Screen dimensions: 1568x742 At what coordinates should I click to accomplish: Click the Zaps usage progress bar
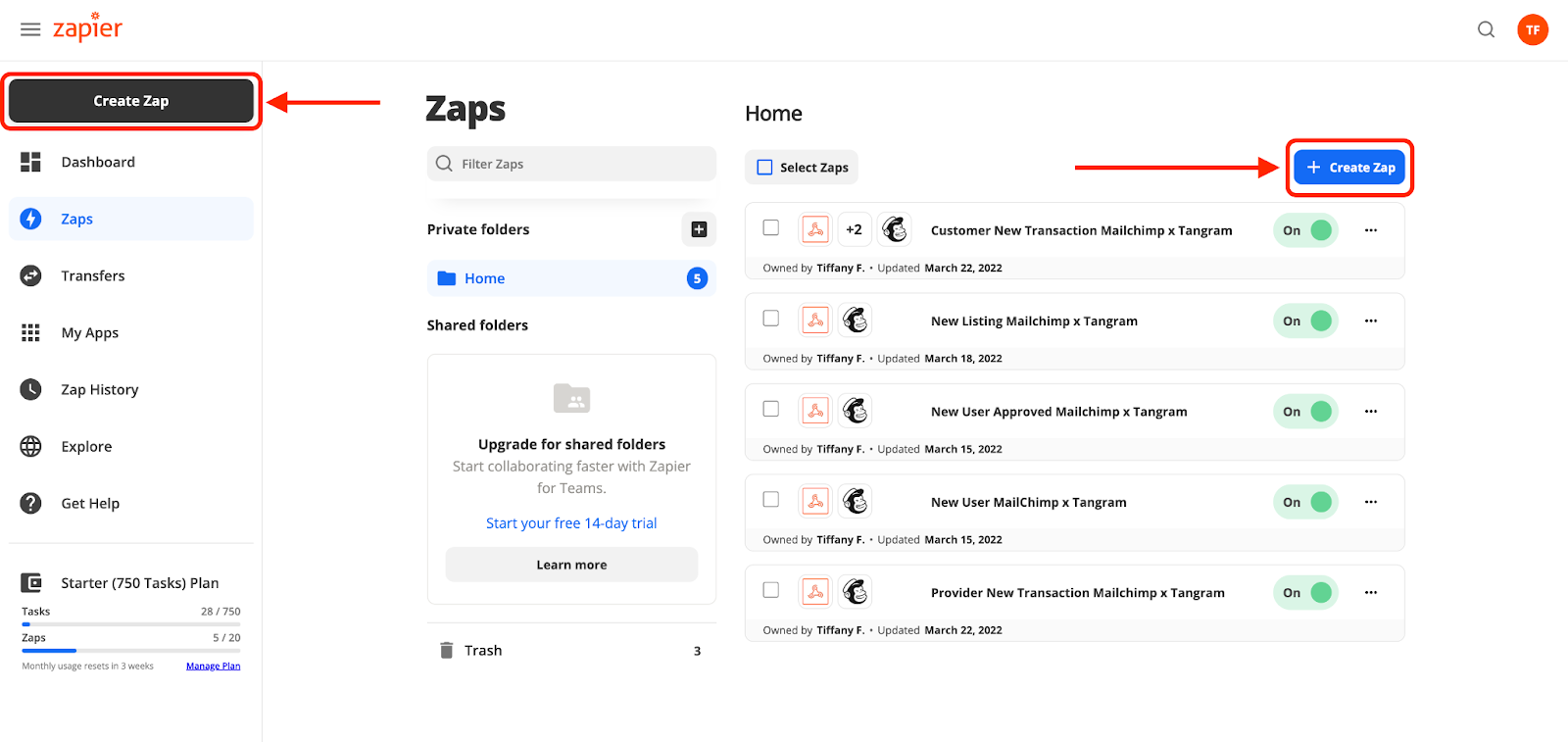(131, 651)
